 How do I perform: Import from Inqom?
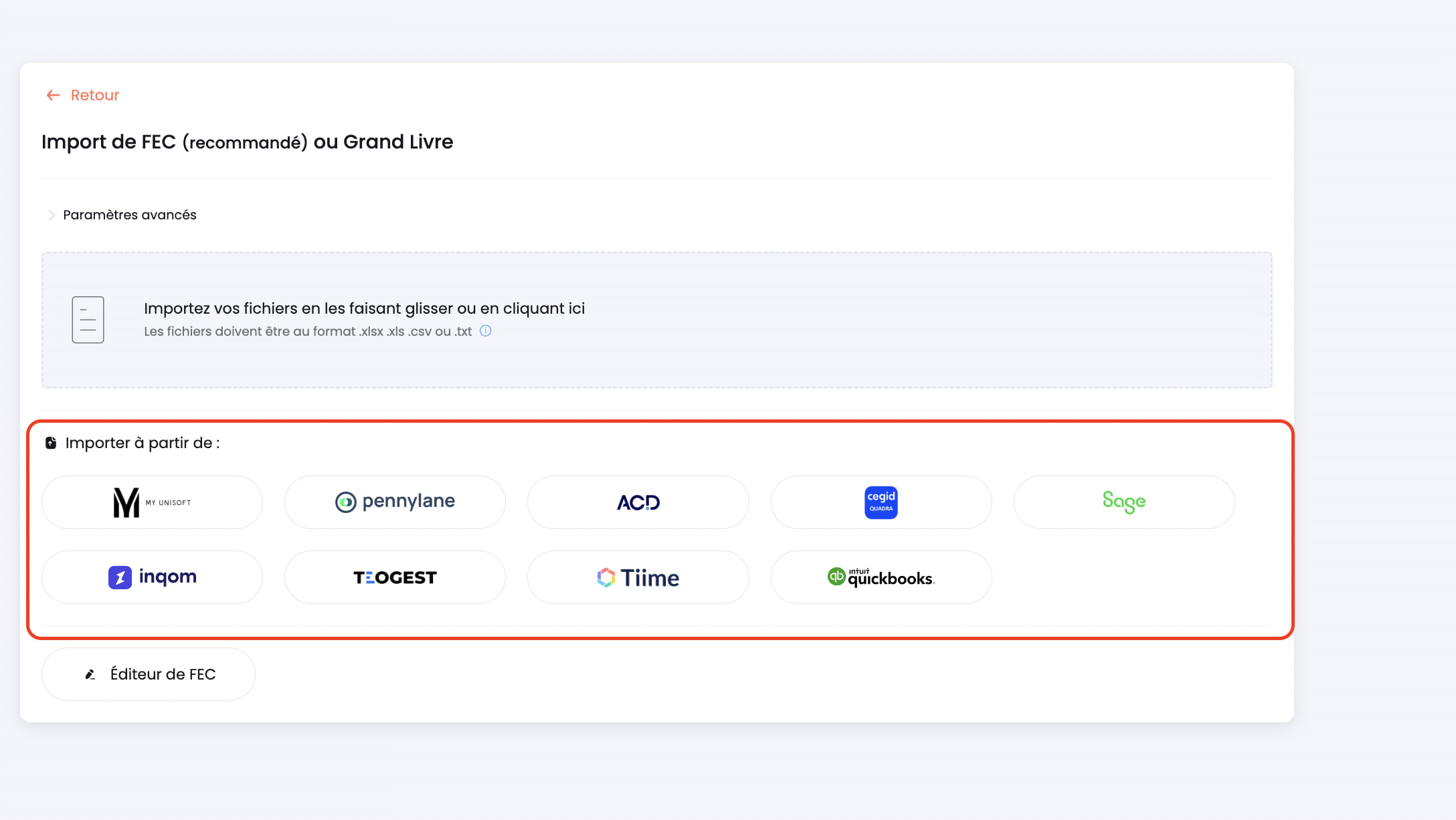pos(152,577)
